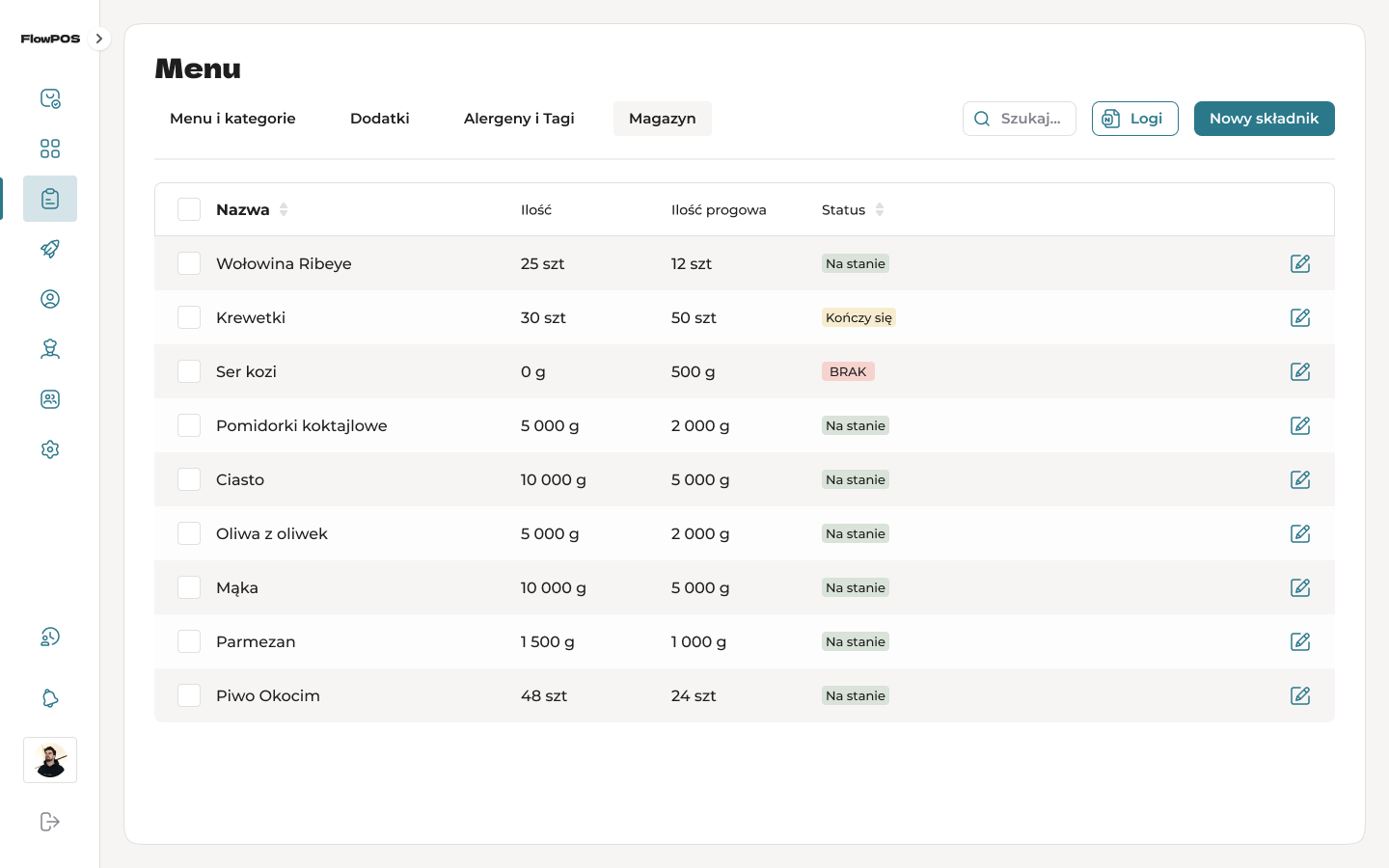Open edit icon for Piwo Okocim
Screen dimensions: 1389x868
coord(1300,695)
